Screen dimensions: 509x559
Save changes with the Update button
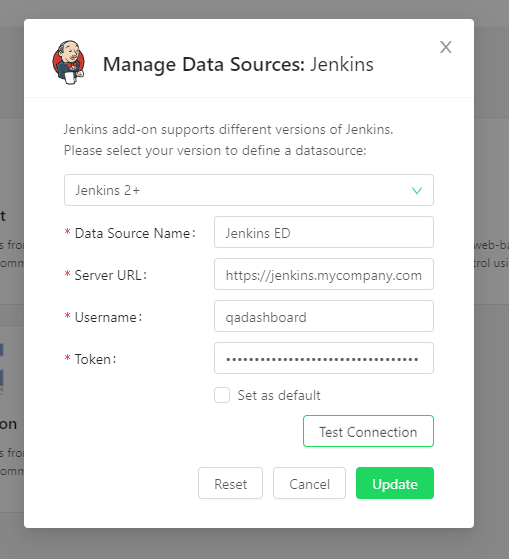pyautogui.click(x=395, y=483)
